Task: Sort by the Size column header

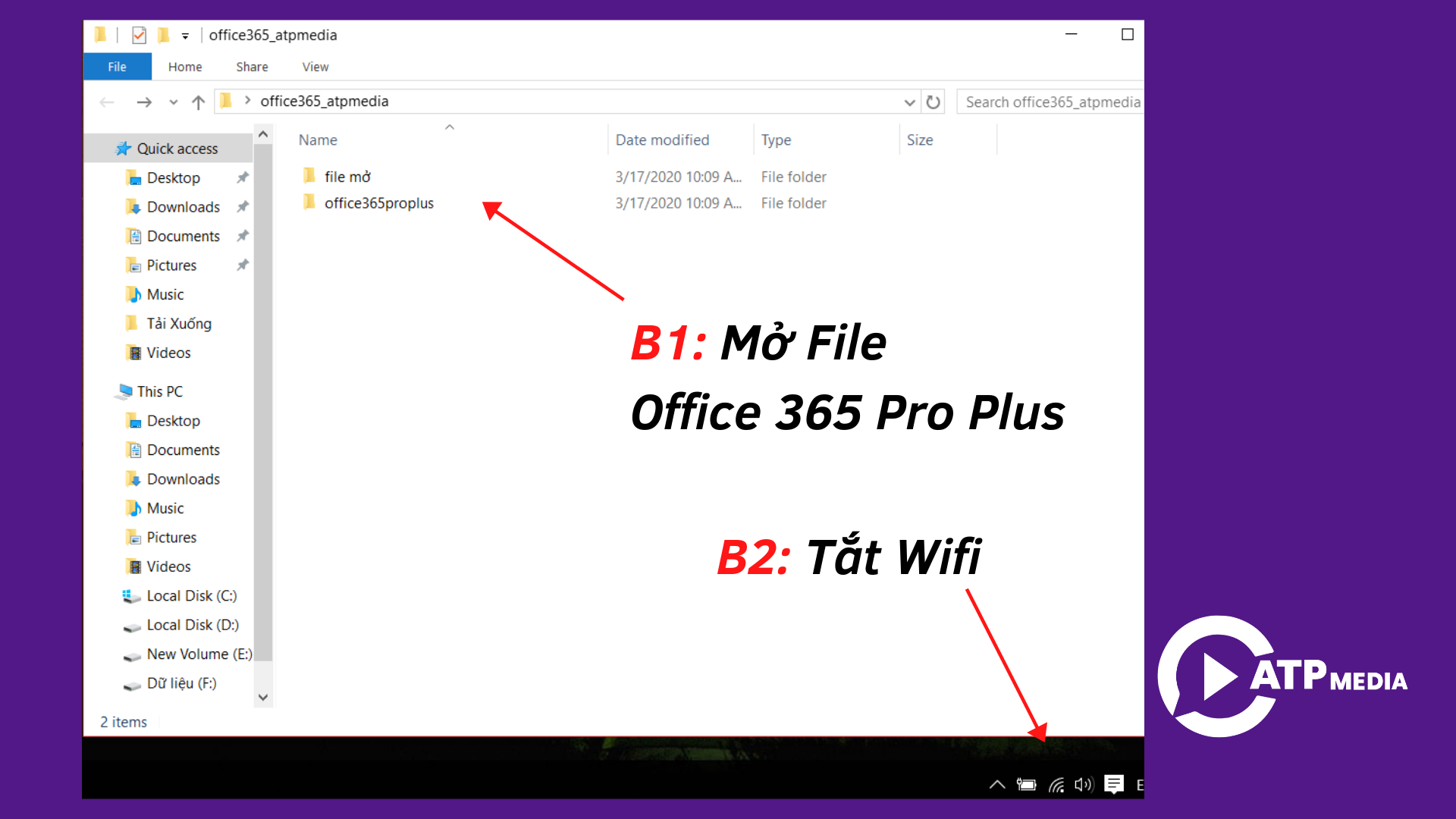Action: [920, 140]
